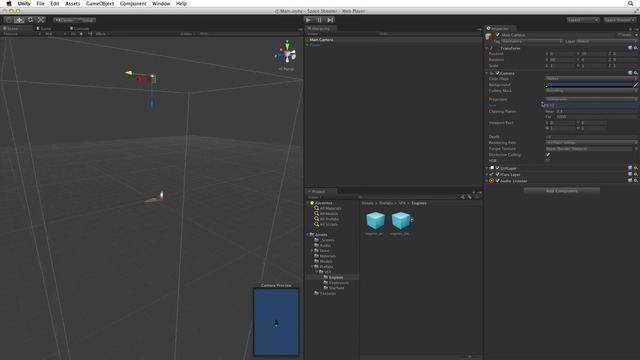Switch to the Console tab
The width and height of the screenshot is (640, 360).
click(79, 29)
